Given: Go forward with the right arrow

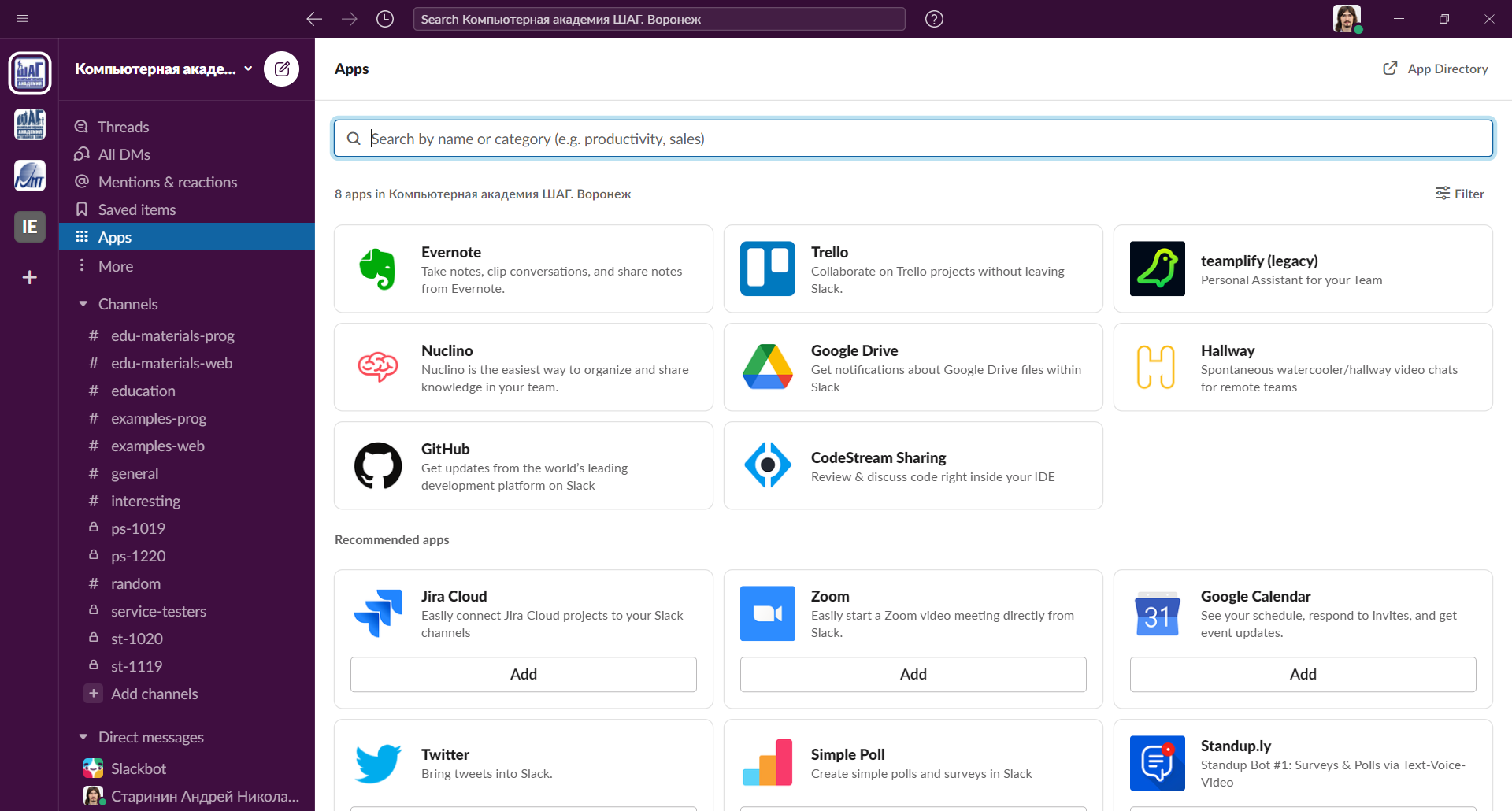Looking at the screenshot, I should [350, 19].
